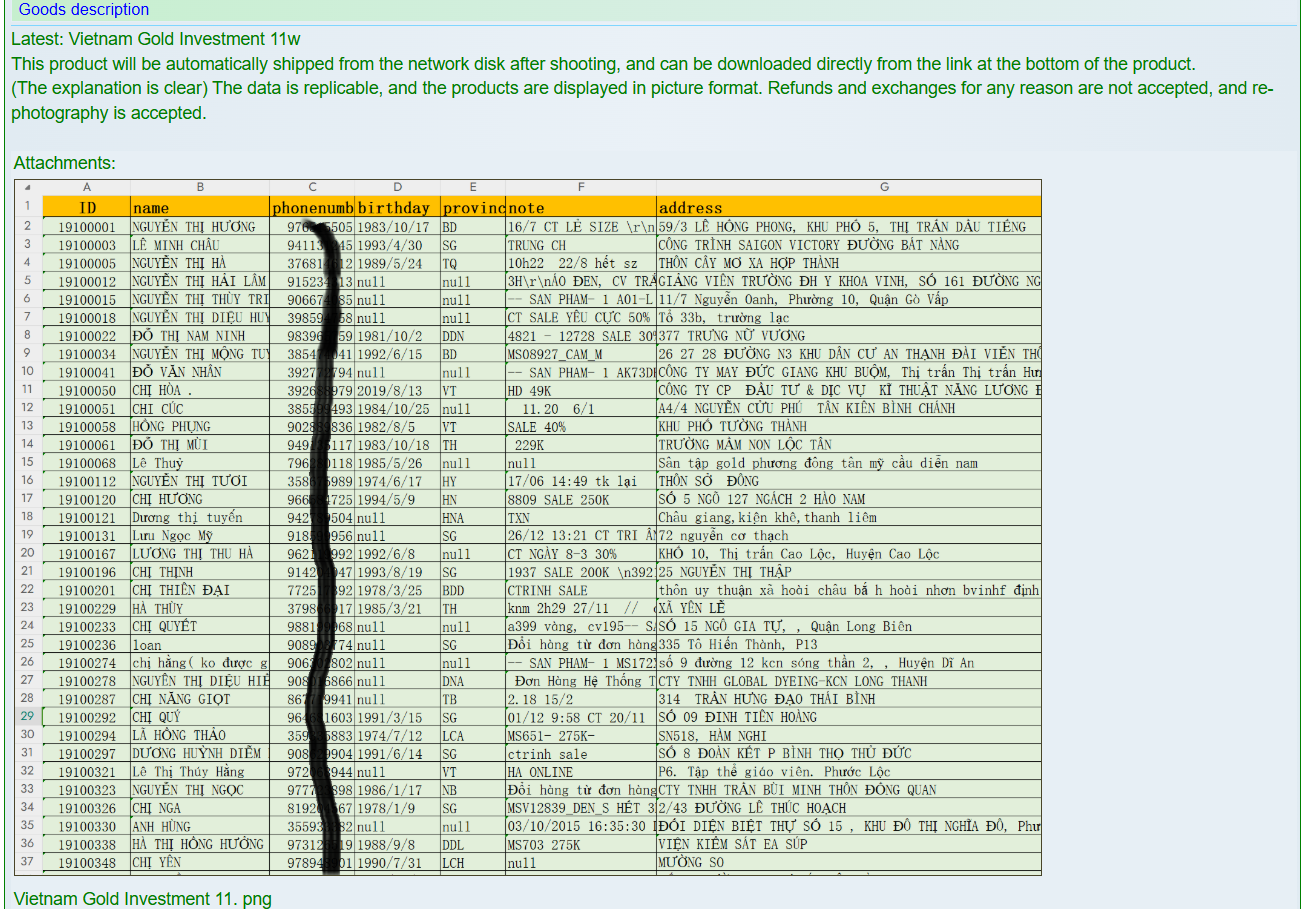Open the attached spreadsheet preview image
The height and width of the screenshot is (909, 1314).
527,527
